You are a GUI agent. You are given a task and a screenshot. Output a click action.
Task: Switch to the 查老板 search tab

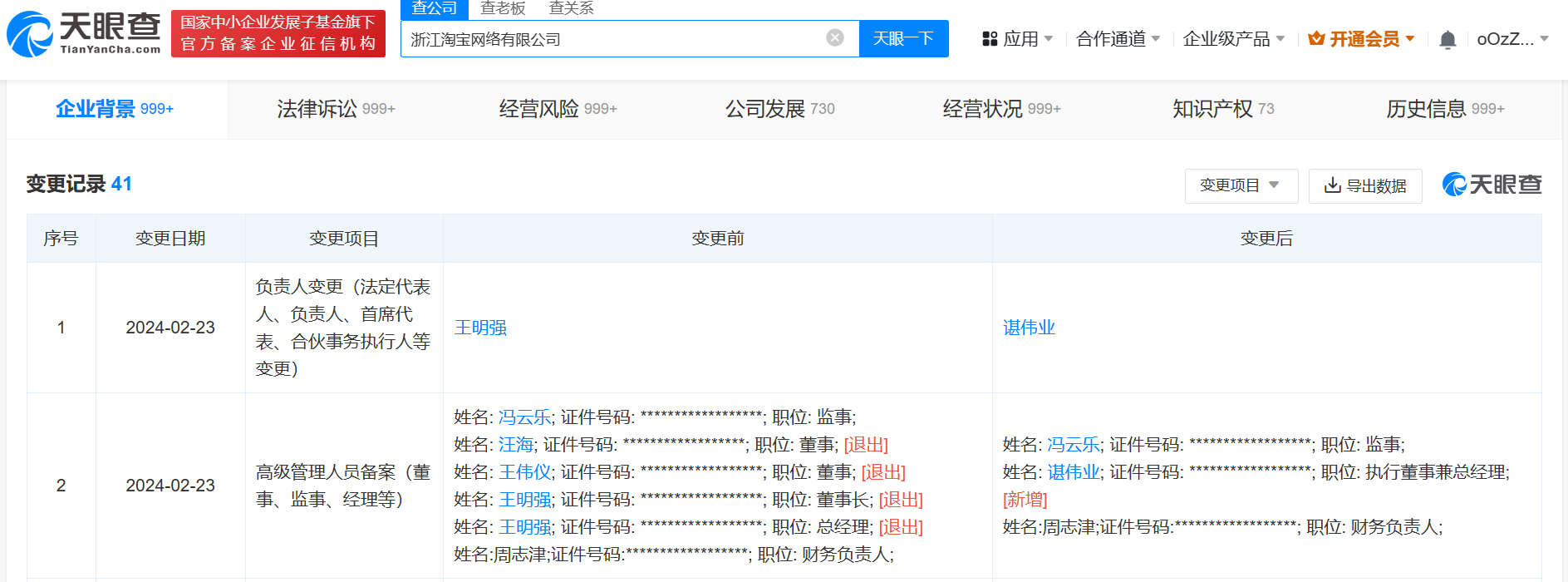(503, 8)
